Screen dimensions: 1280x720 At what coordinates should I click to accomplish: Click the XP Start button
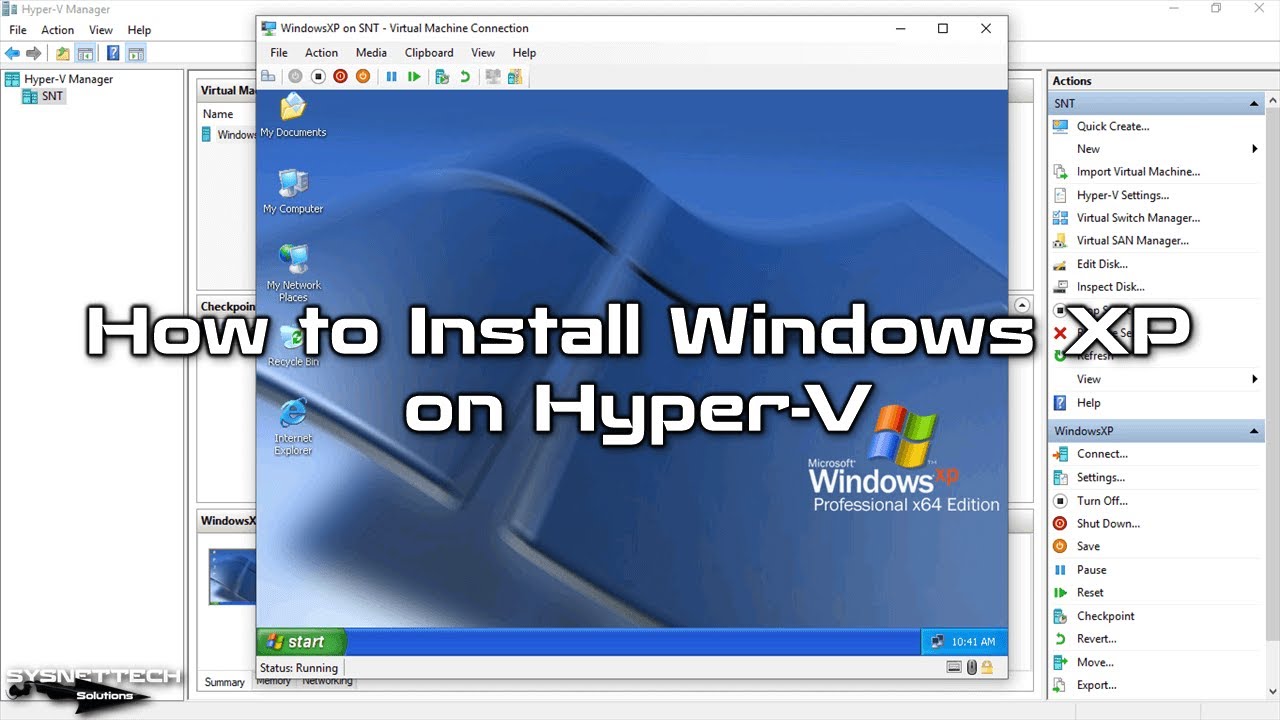(301, 642)
